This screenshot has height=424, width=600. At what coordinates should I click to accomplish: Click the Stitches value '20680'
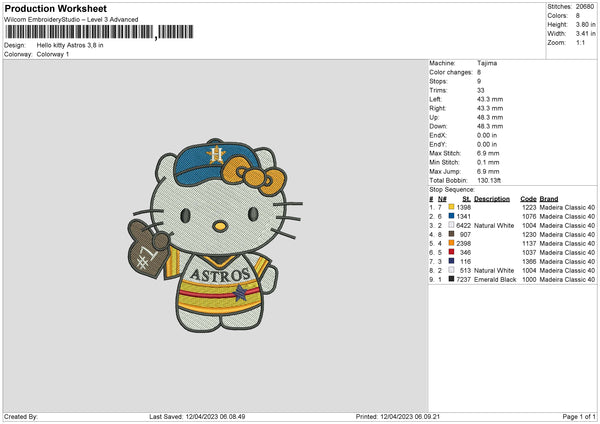585,7
